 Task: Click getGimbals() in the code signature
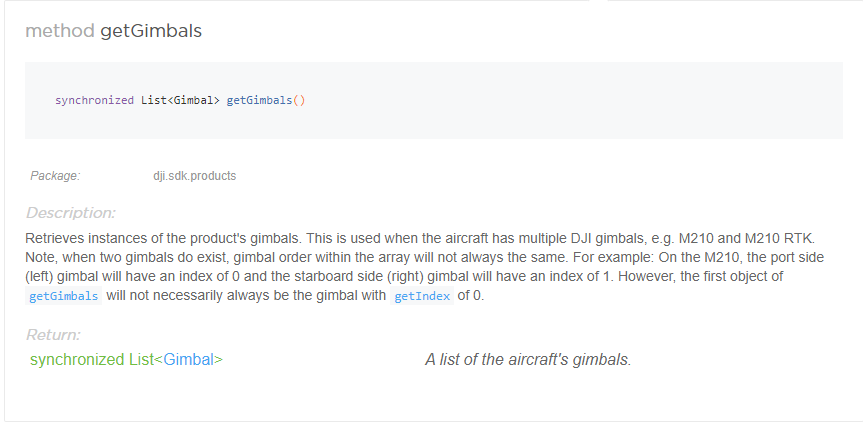point(265,101)
